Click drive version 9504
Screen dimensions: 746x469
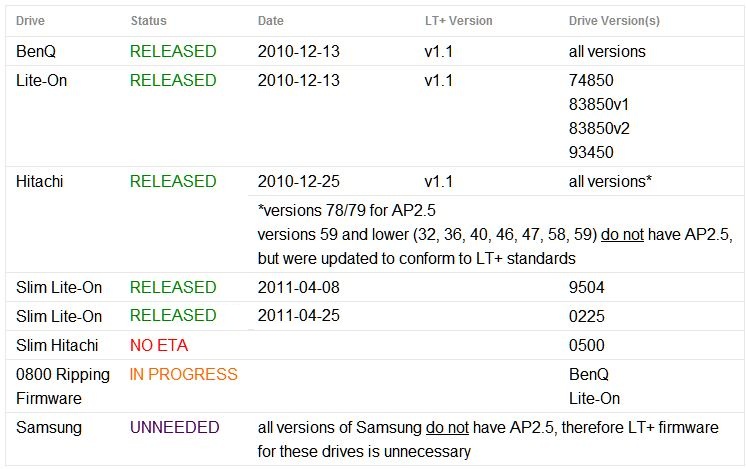click(x=587, y=287)
